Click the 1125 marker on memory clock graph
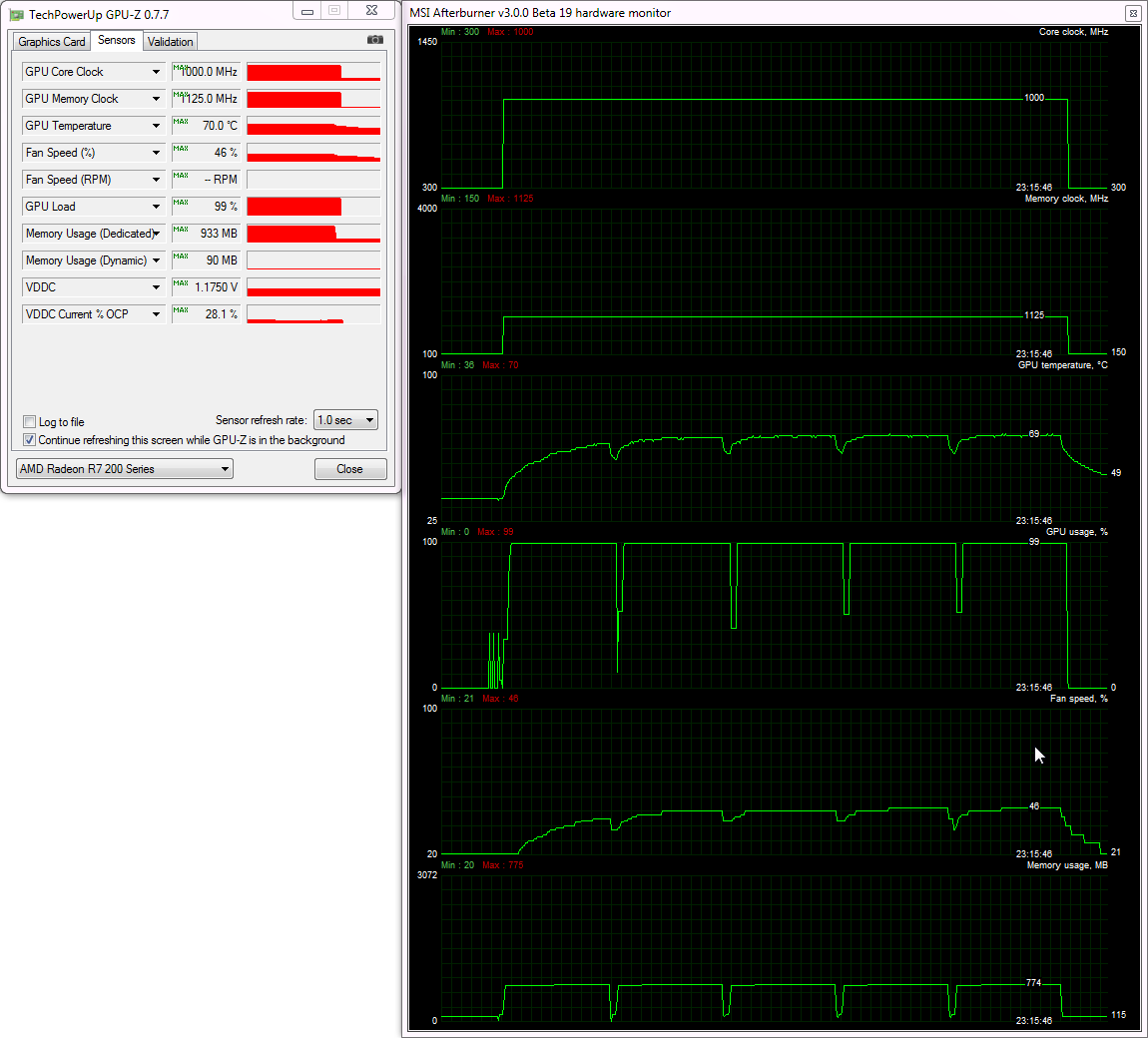 click(x=1034, y=315)
